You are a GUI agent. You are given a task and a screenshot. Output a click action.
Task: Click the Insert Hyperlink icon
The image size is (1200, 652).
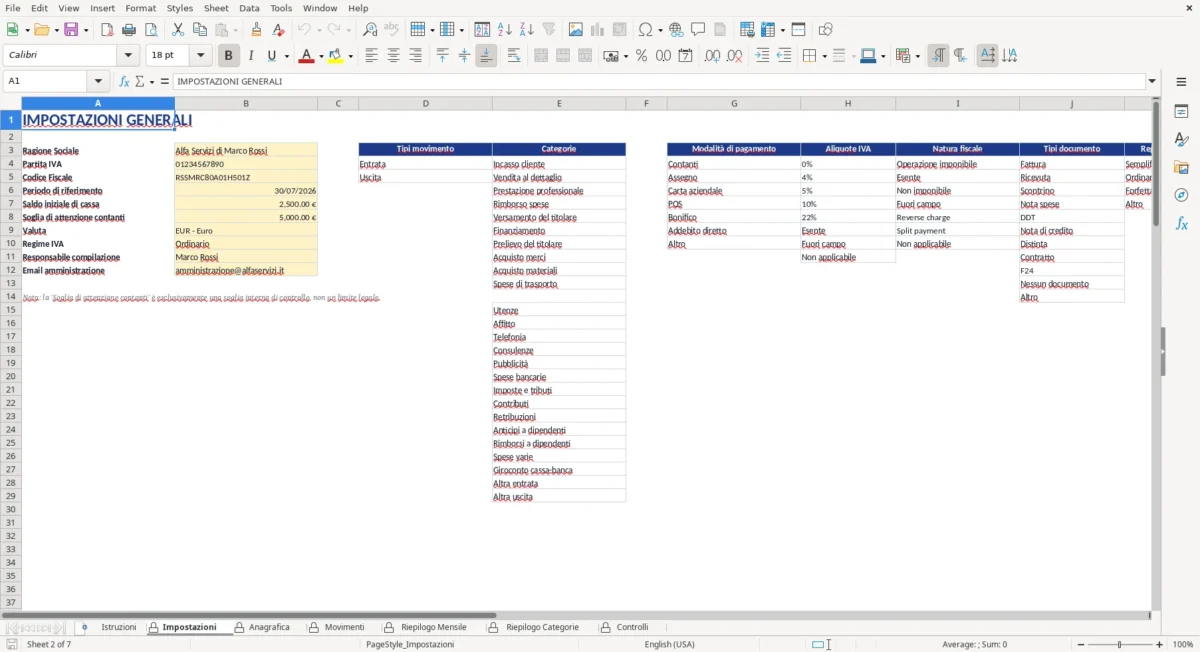coord(676,29)
